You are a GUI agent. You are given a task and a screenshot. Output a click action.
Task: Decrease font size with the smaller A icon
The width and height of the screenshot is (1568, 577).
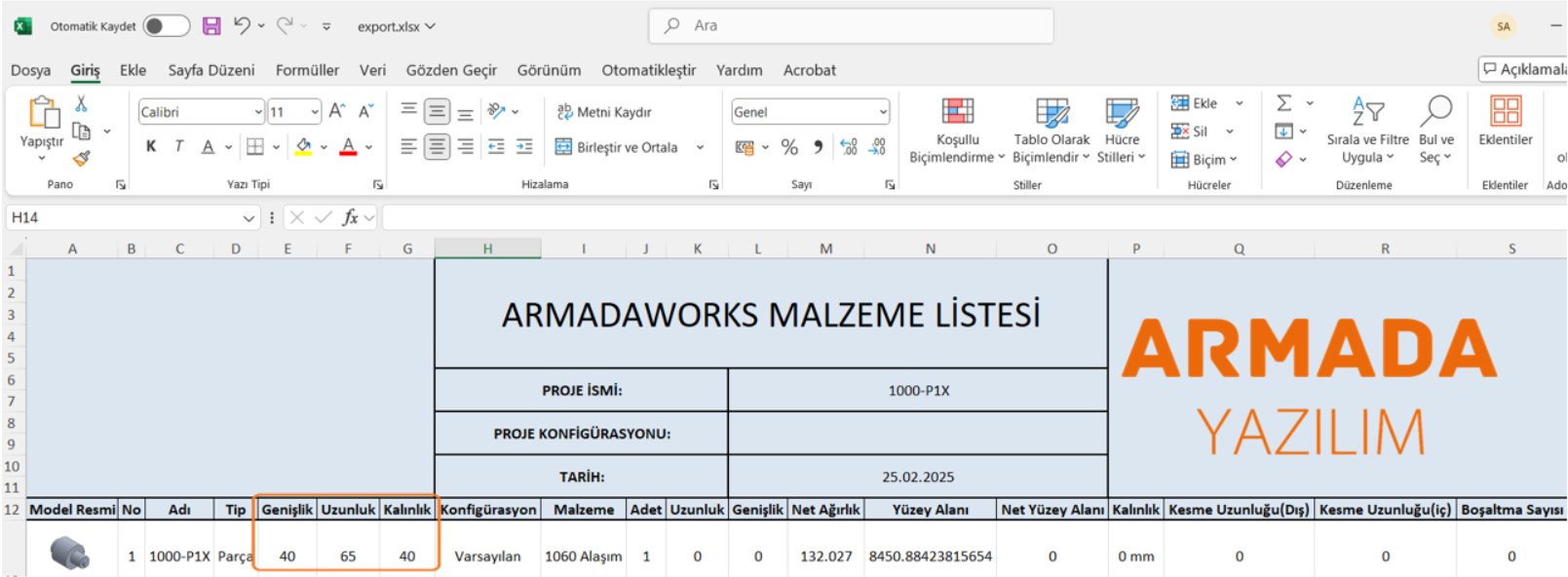(366, 111)
